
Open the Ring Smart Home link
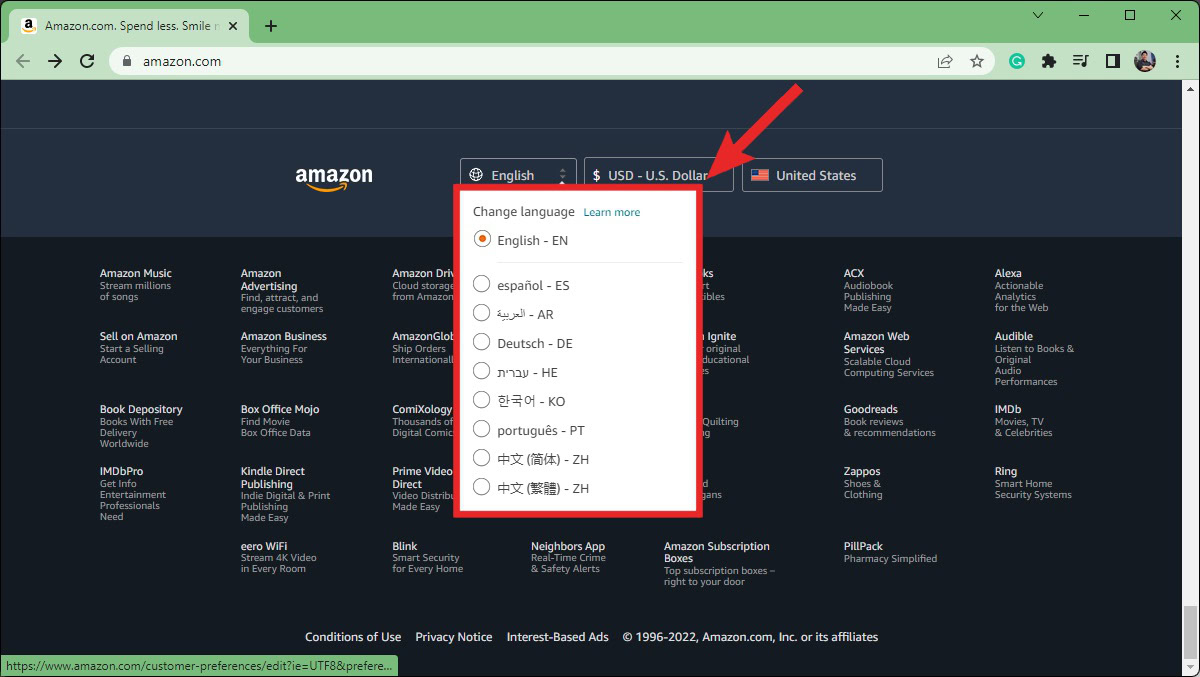pyautogui.click(x=1033, y=483)
